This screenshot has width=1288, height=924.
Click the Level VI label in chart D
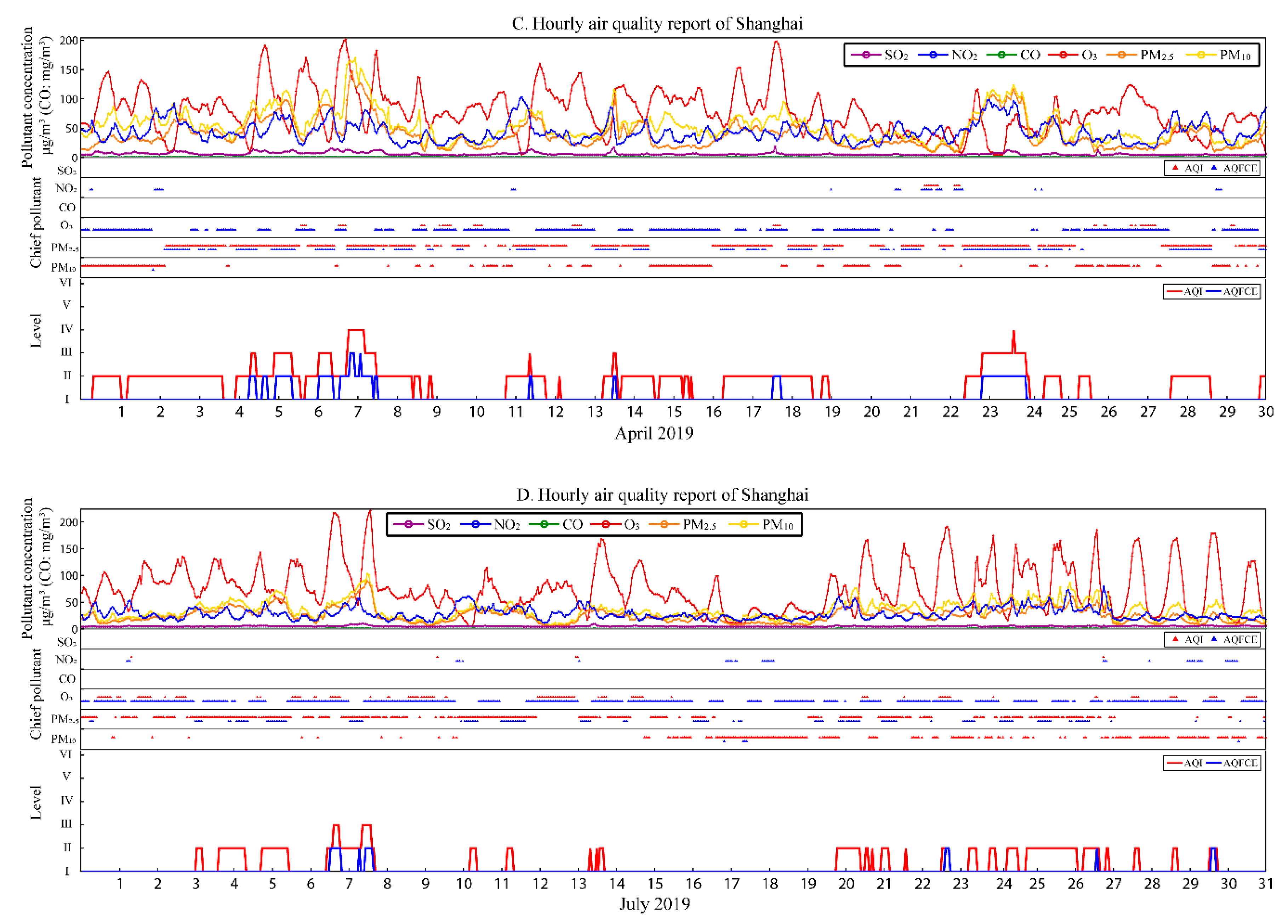coord(66,754)
